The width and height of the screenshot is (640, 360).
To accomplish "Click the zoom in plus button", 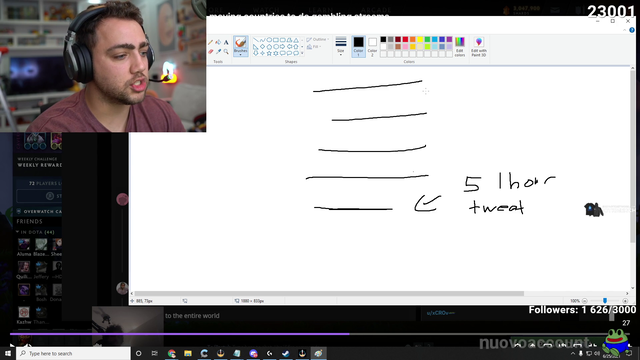I will (x=625, y=301).
